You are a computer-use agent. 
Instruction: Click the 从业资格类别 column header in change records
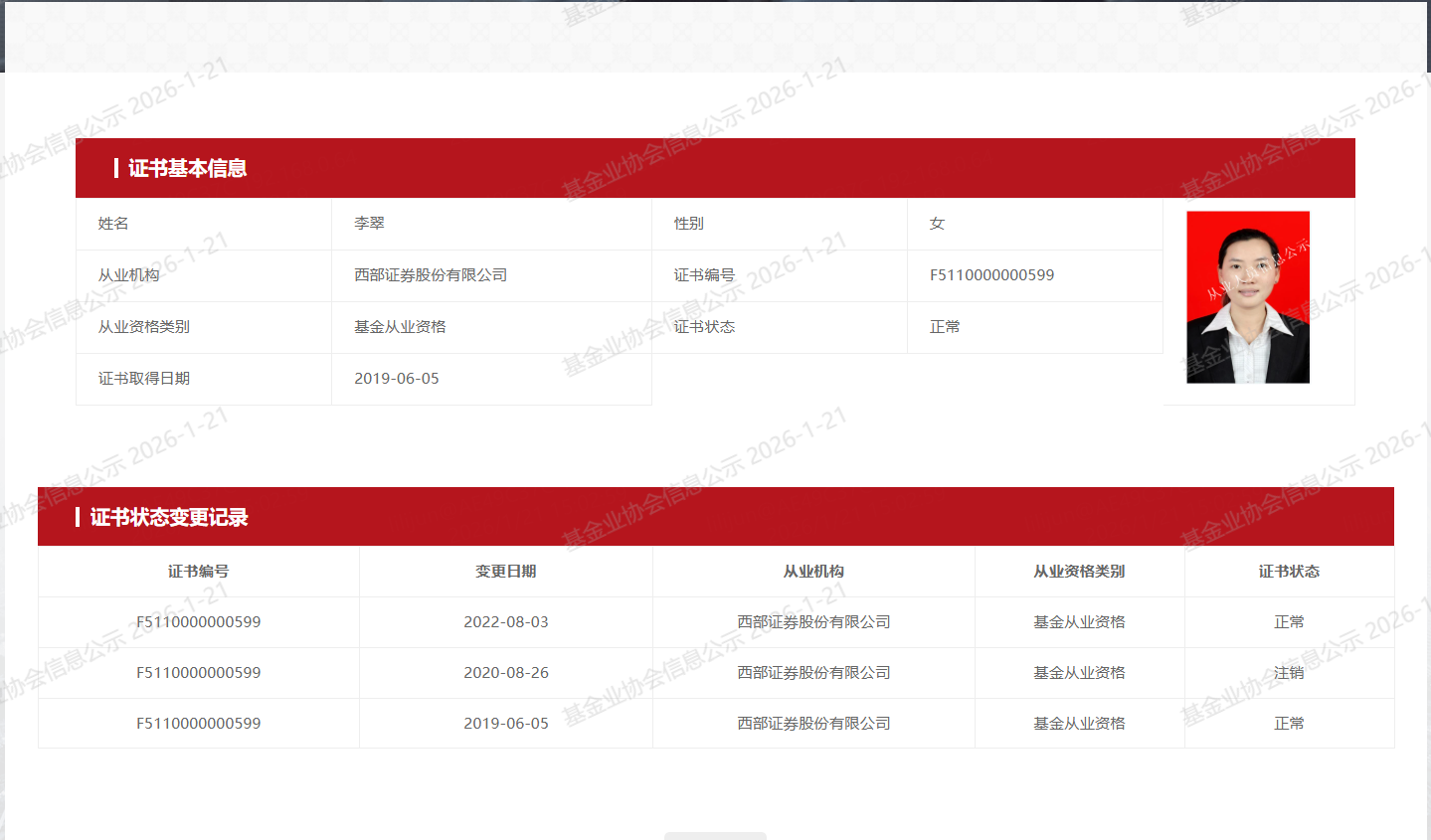pos(1079,572)
